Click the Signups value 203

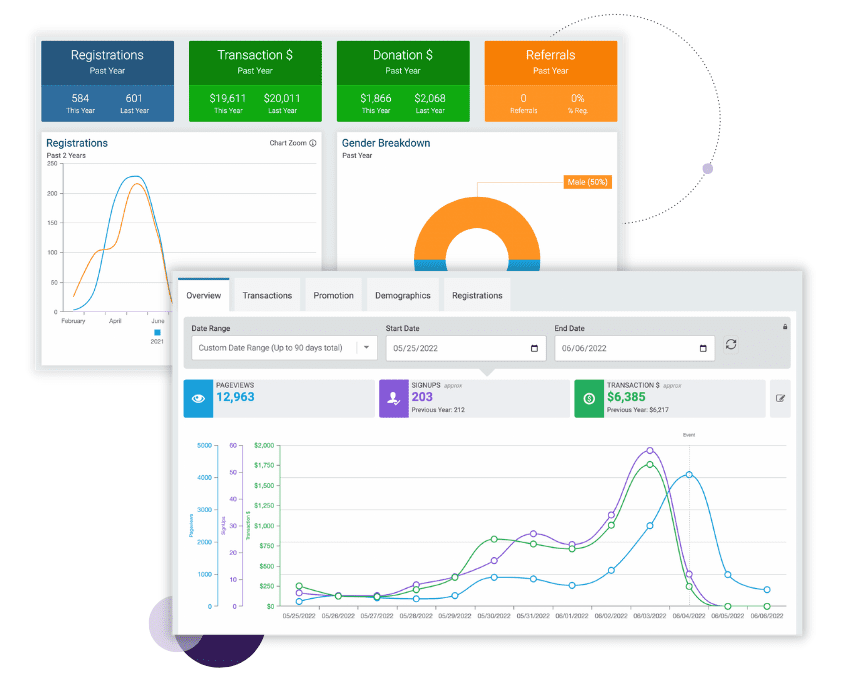[422, 397]
